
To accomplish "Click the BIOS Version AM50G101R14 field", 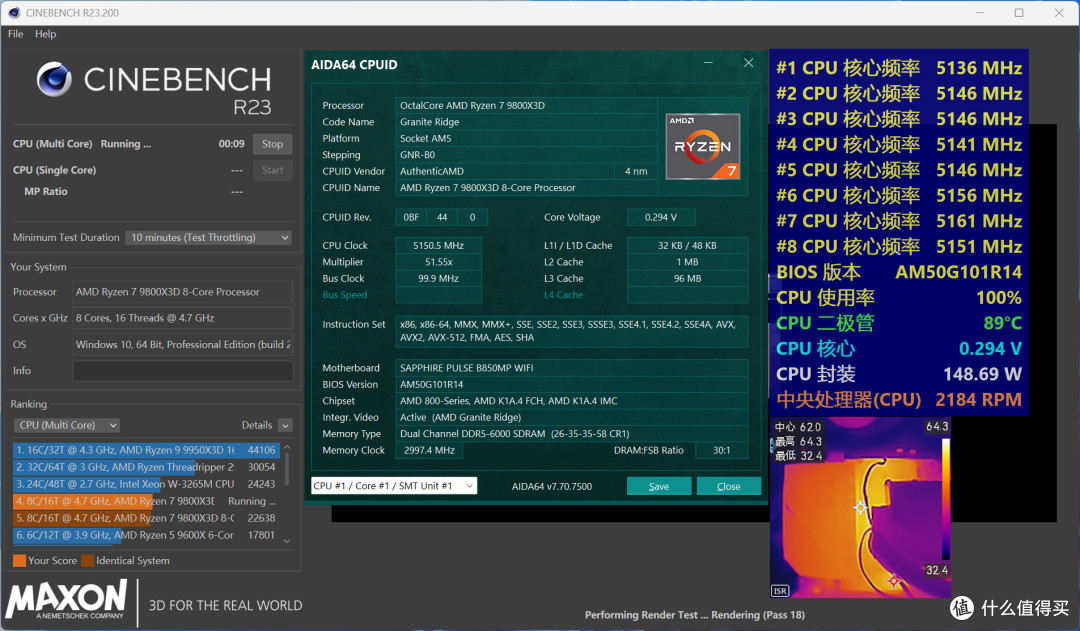I will click(x=572, y=384).
